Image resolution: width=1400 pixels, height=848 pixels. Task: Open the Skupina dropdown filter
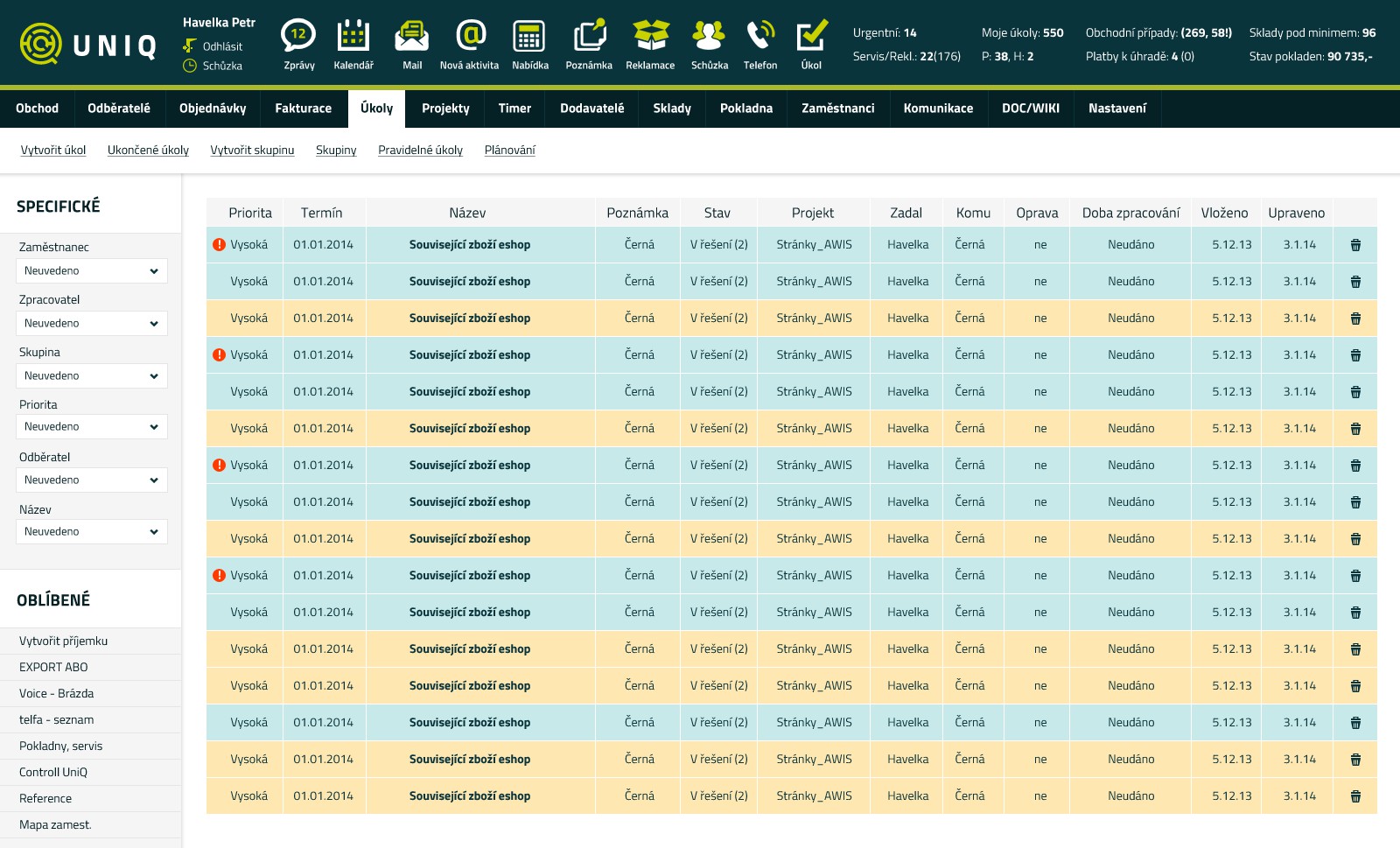[92, 376]
